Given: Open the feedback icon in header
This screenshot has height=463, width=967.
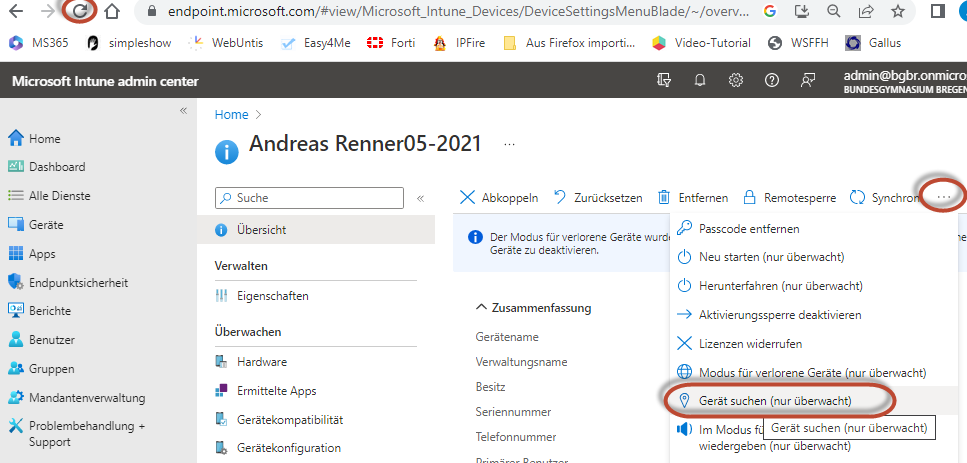Looking at the screenshot, I should pyautogui.click(x=808, y=81).
